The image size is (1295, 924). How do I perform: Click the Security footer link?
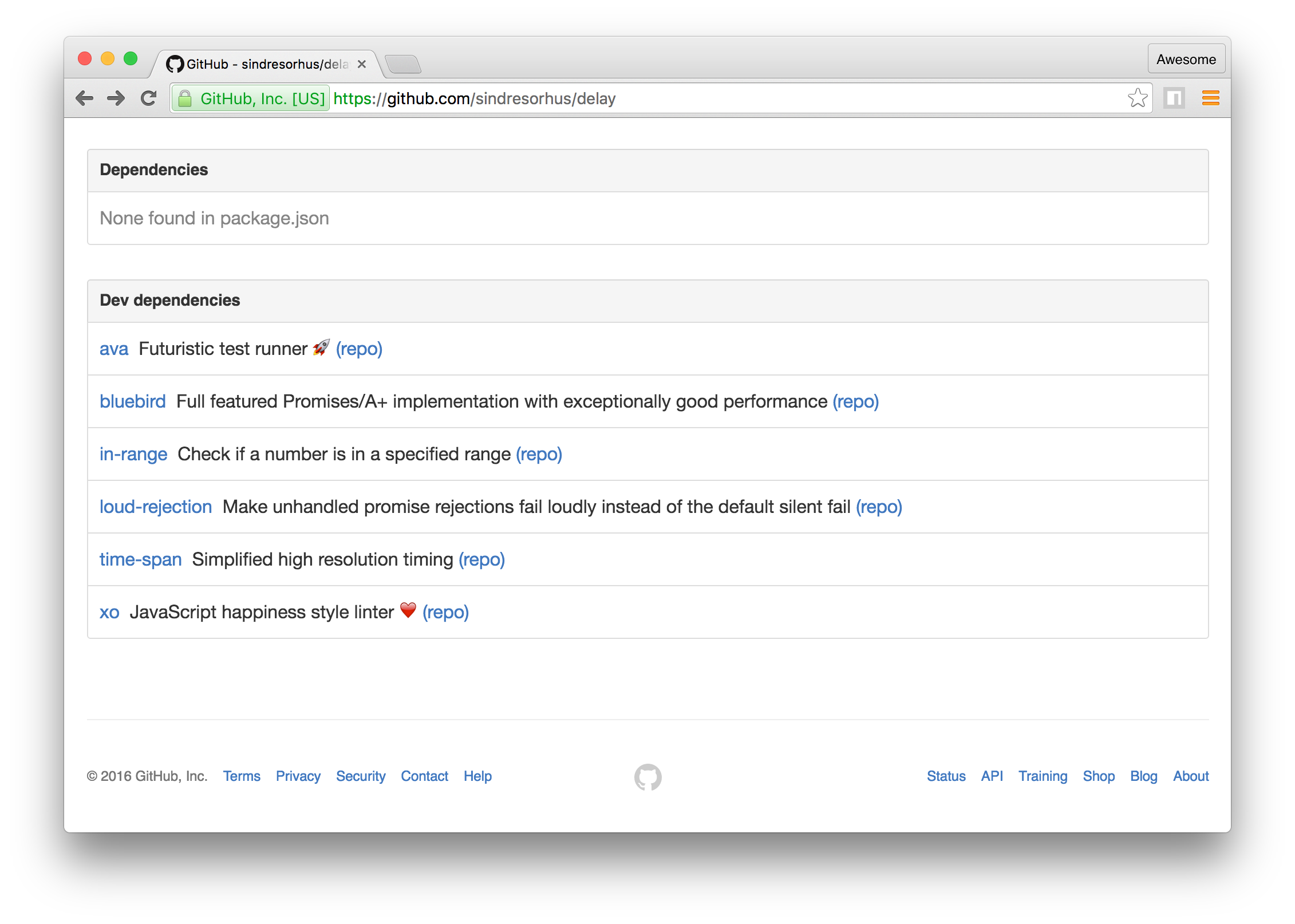click(361, 776)
